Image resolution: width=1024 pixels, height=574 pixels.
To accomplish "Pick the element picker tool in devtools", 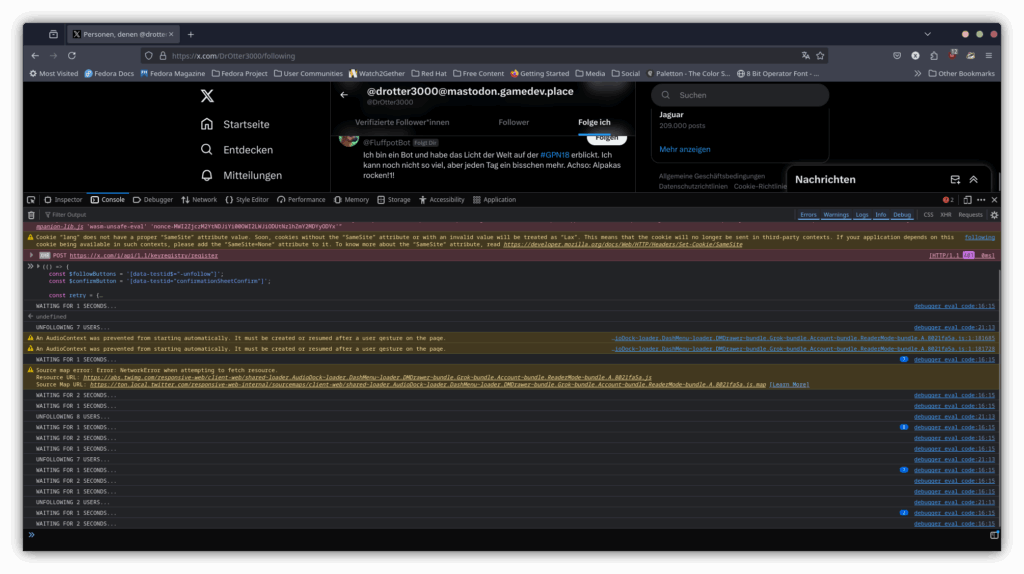I will pyautogui.click(x=31, y=200).
